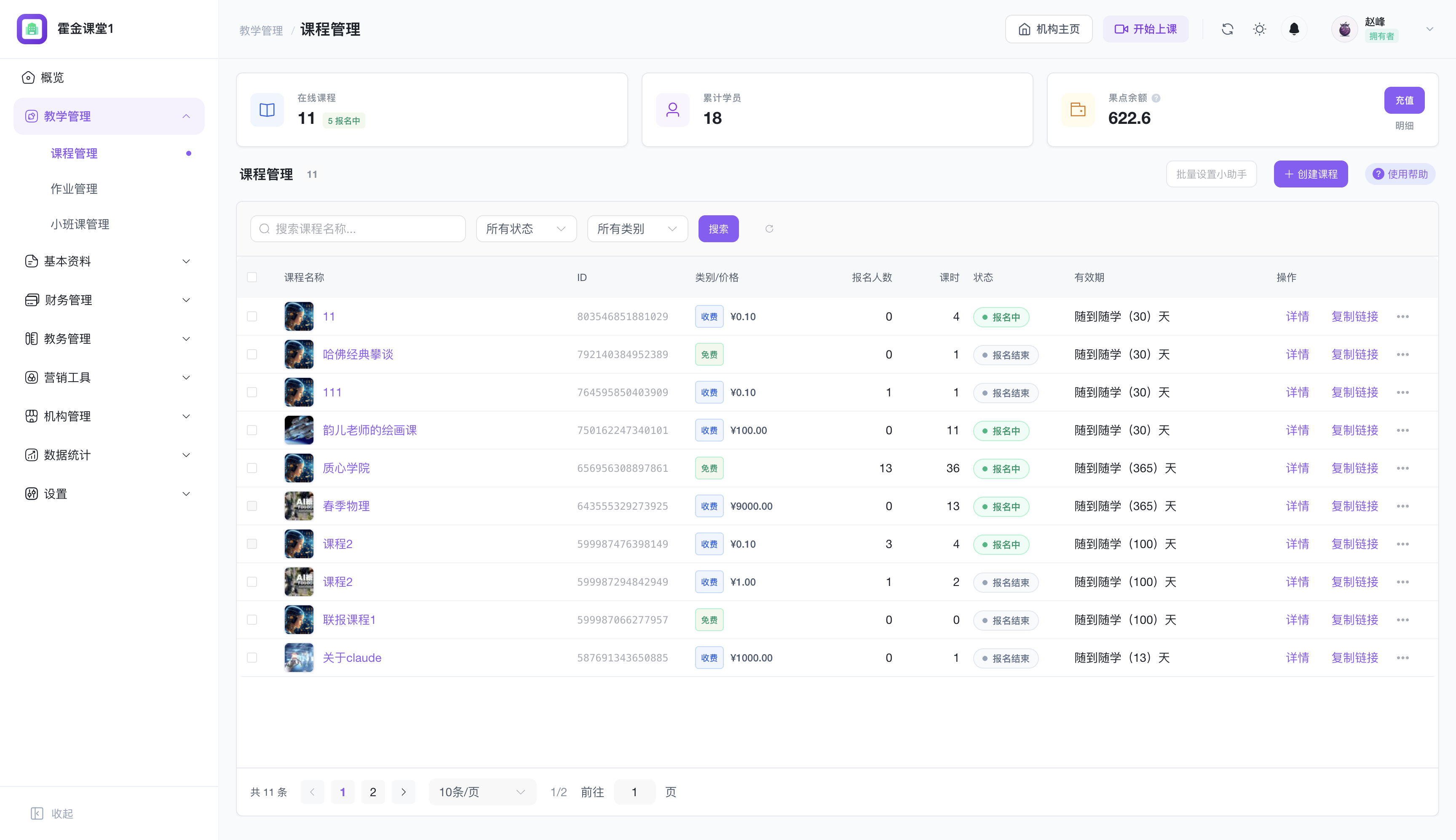Click the 概览 overview icon
Viewport: 1456px width, 840px height.
click(x=28, y=78)
